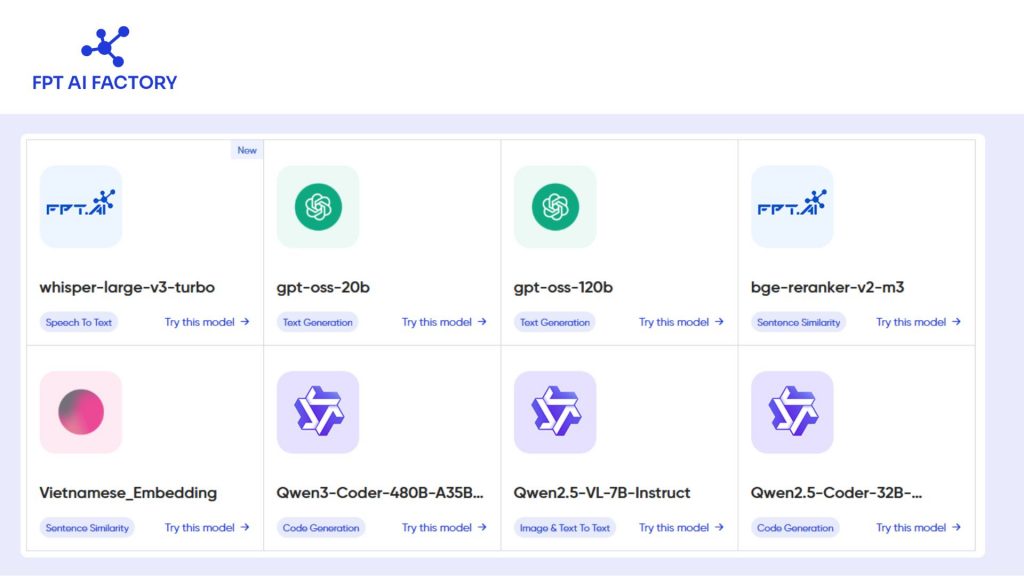Click the New badge on whisper card

(x=247, y=150)
